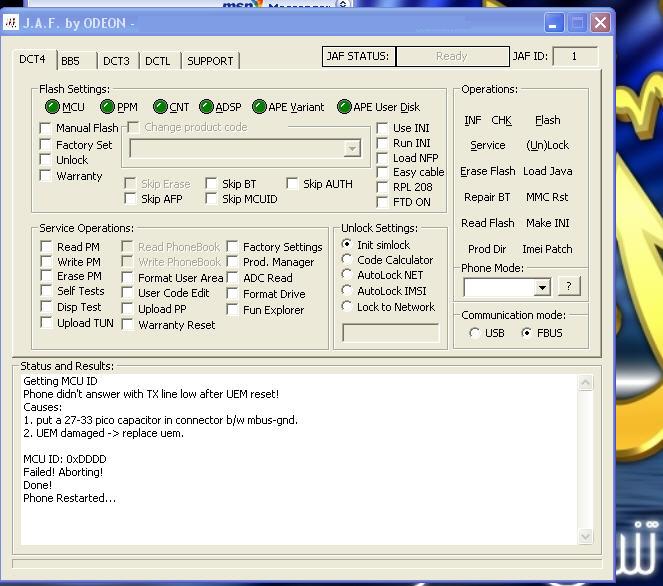Click the CHK operation button
The image size is (663, 586).
click(501, 120)
